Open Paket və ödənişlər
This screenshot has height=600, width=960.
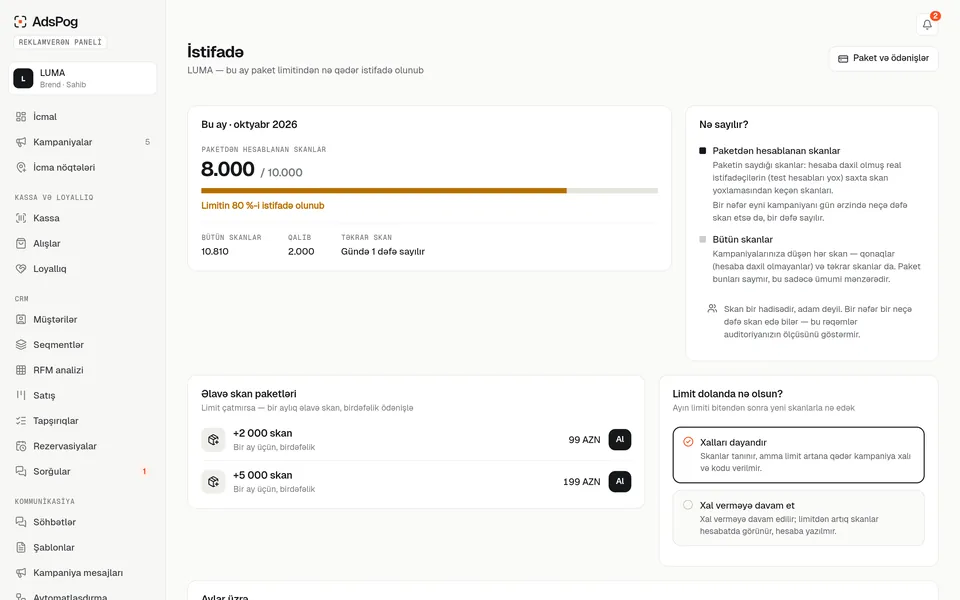point(883,59)
